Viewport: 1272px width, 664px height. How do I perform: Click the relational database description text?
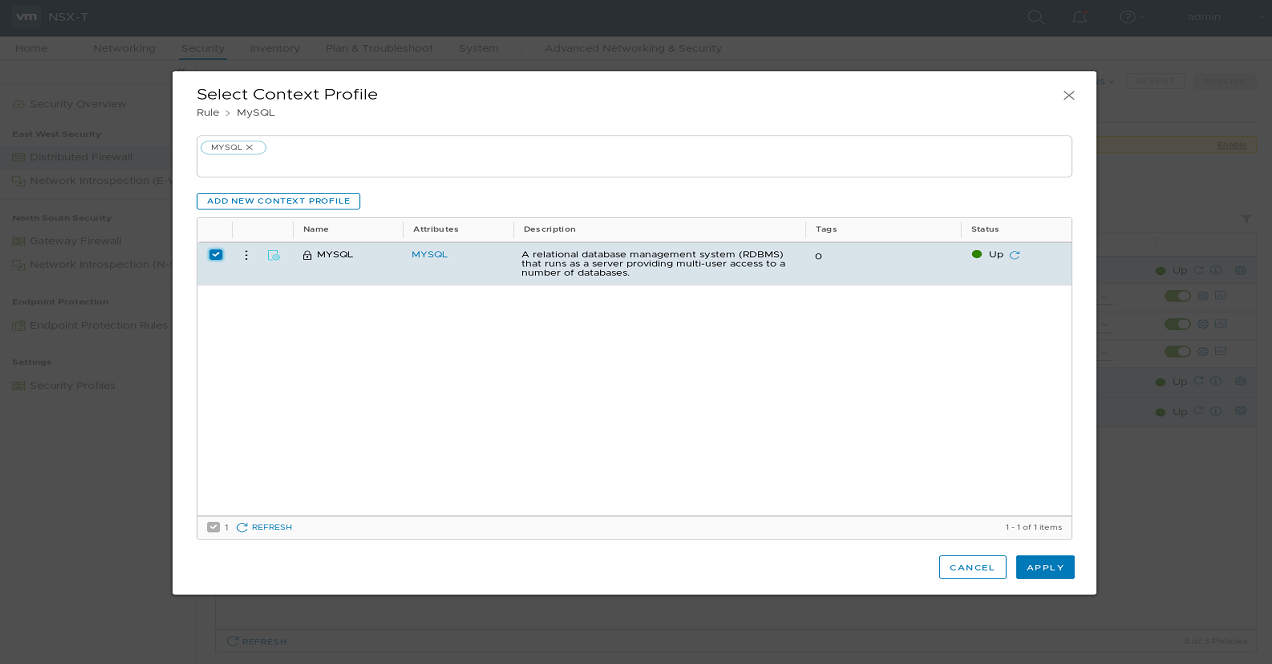tap(653, 264)
